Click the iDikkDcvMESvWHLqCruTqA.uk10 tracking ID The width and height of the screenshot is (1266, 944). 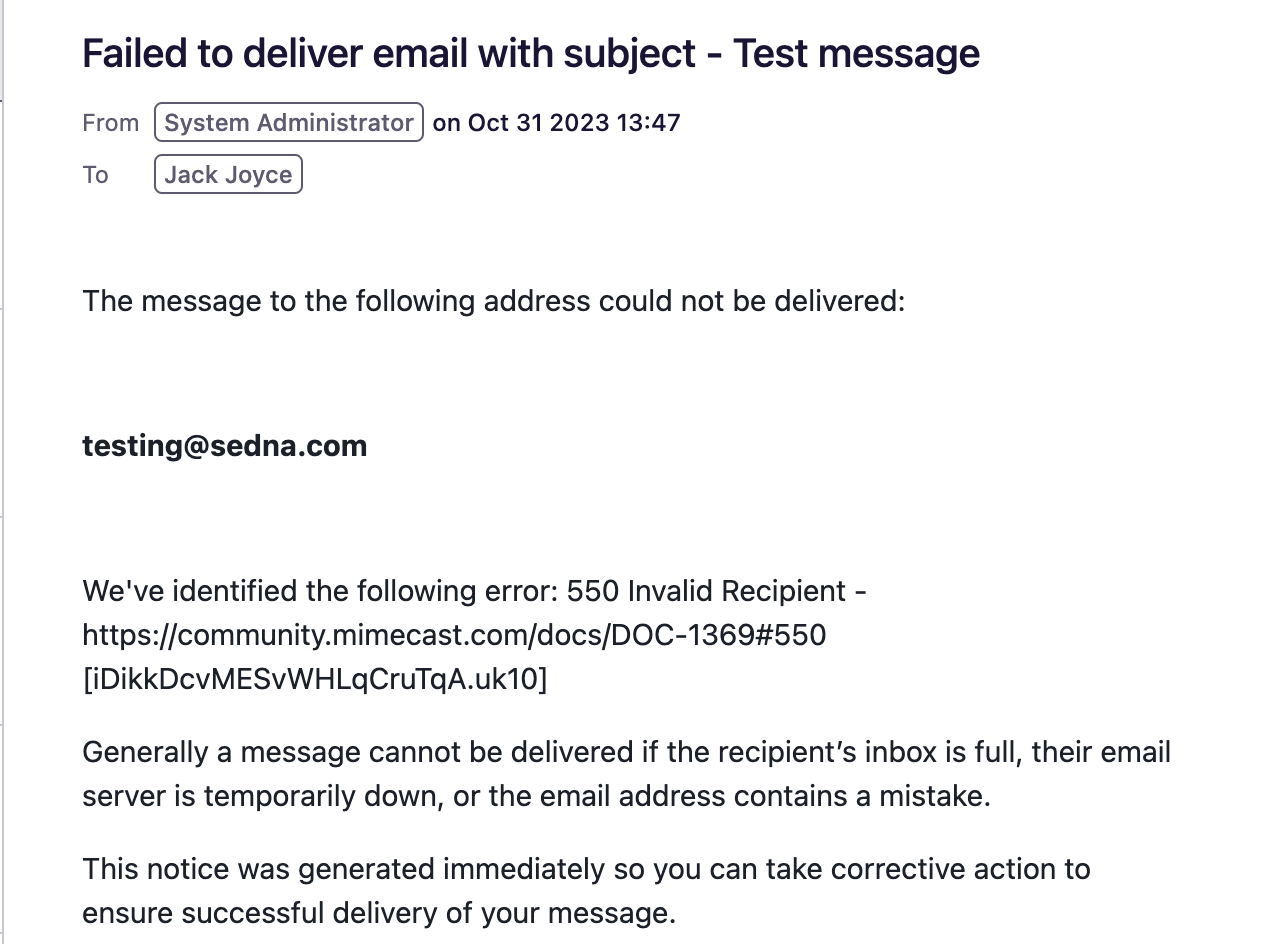click(x=315, y=679)
